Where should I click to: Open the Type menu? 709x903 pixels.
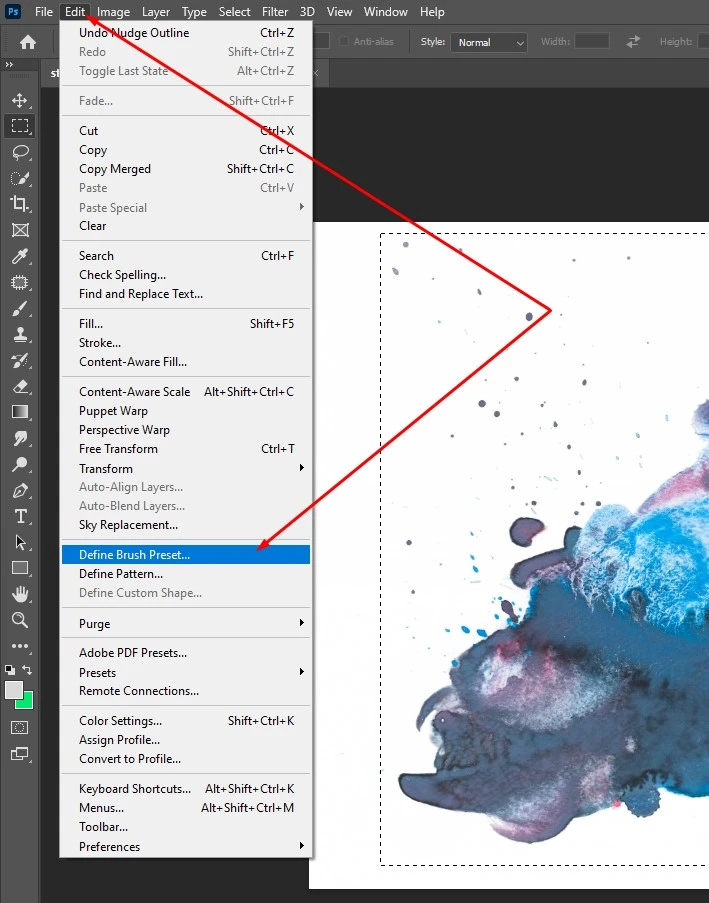[x=194, y=12]
